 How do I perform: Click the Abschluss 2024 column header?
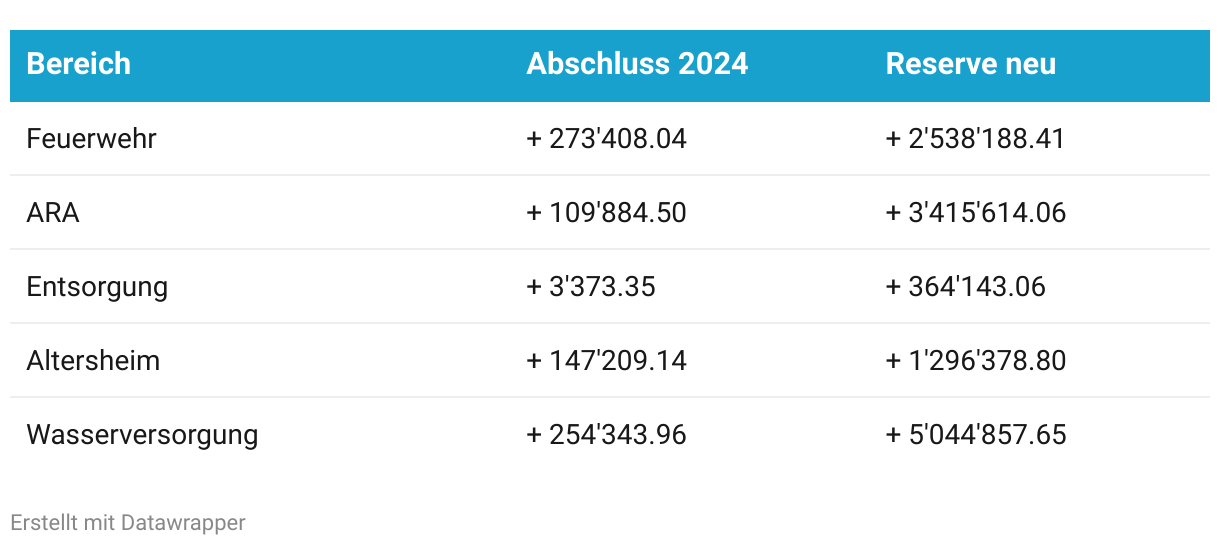pos(637,64)
